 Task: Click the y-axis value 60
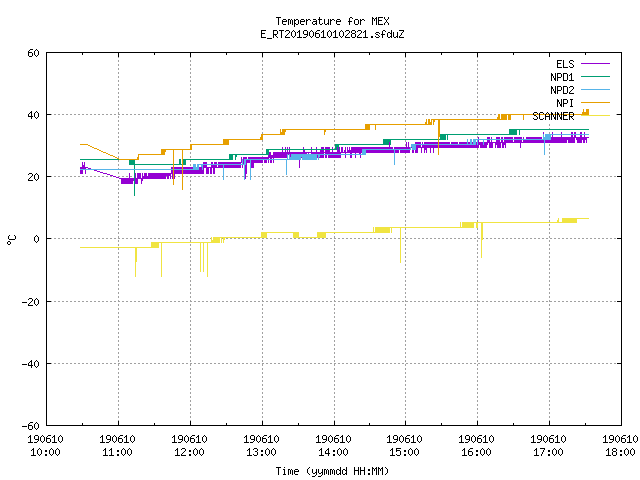point(33,53)
